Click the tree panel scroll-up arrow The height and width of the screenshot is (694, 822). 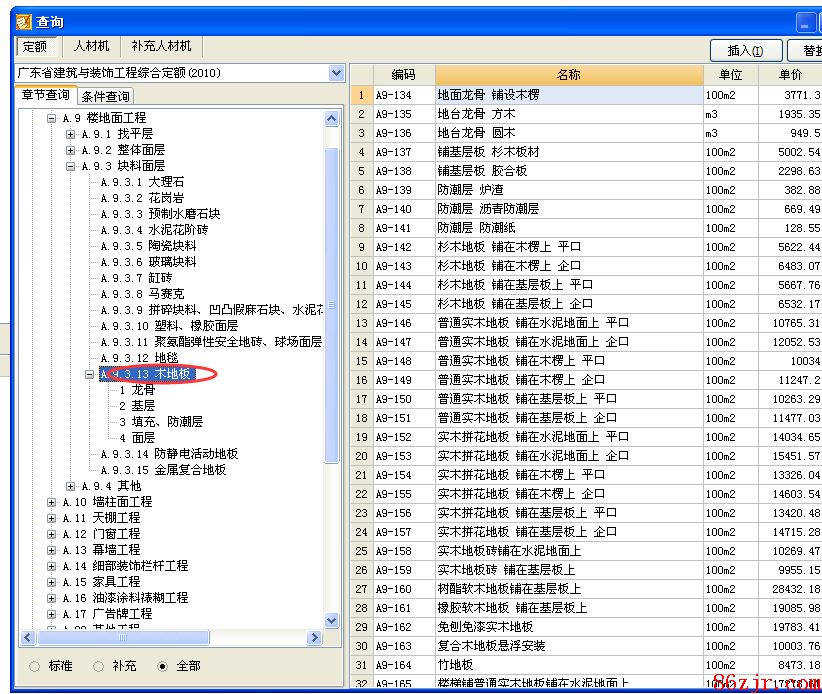(x=332, y=118)
